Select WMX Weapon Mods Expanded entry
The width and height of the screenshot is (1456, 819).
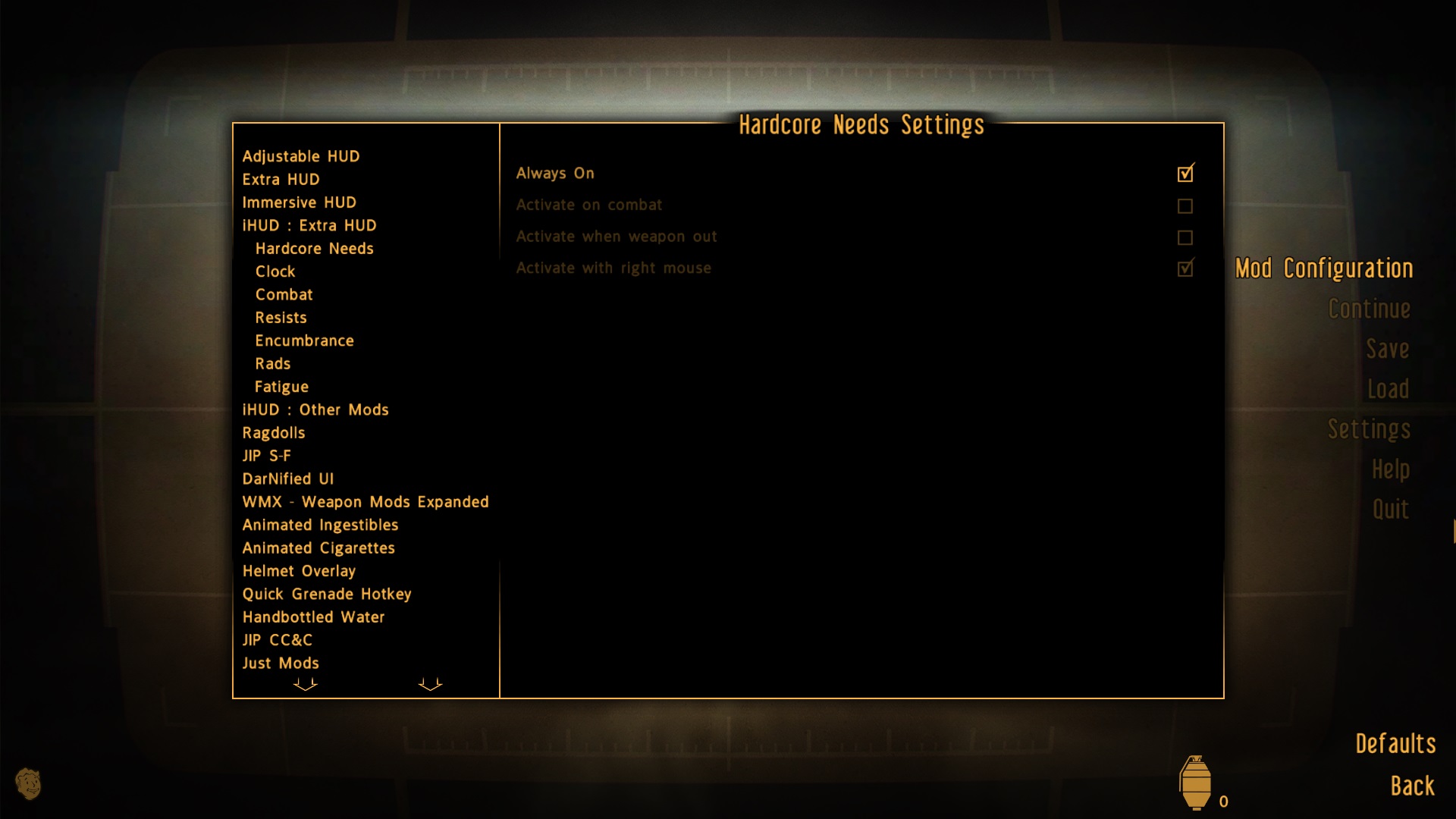pos(365,501)
